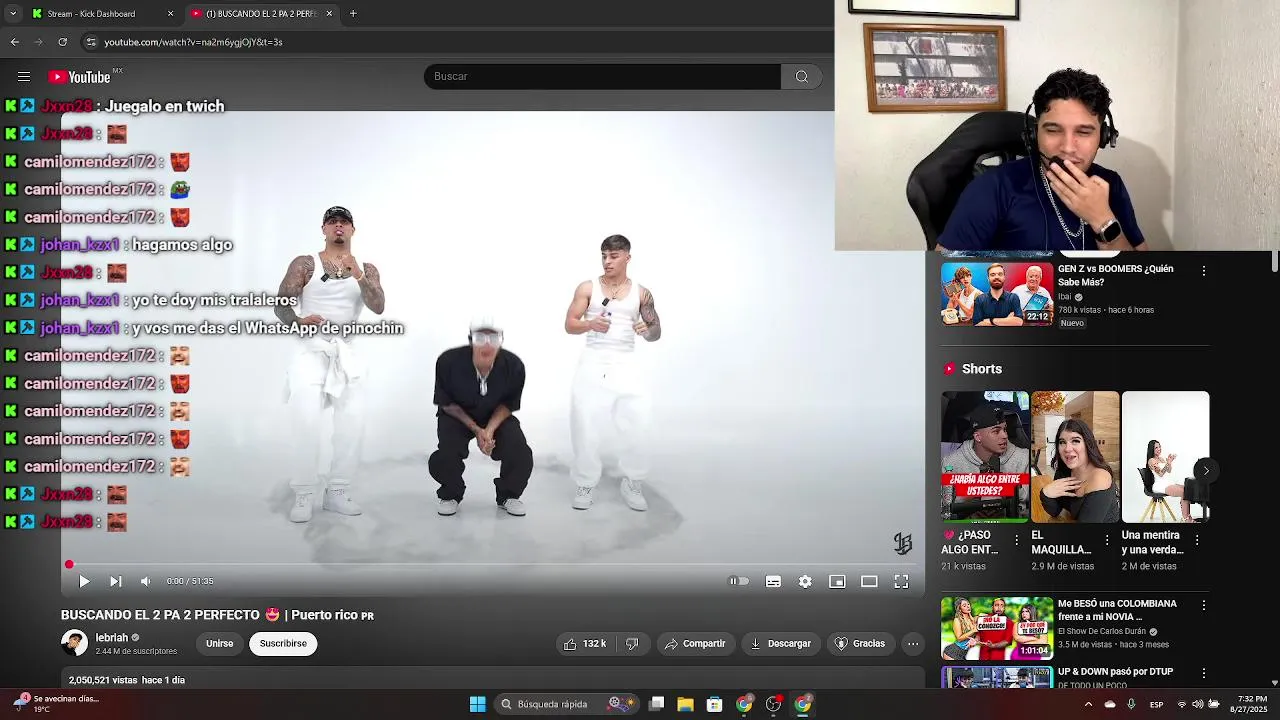
Task: Click the Unirse button
Action: click(x=219, y=644)
